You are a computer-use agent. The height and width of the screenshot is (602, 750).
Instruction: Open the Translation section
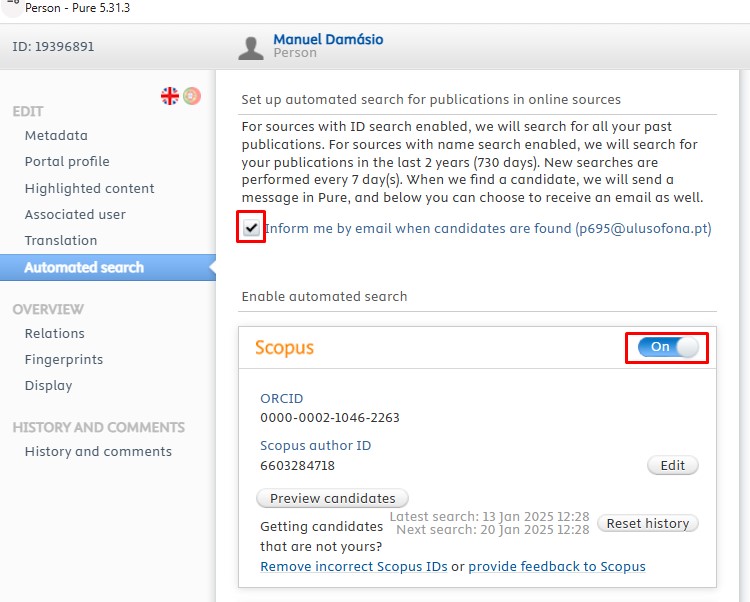point(61,241)
